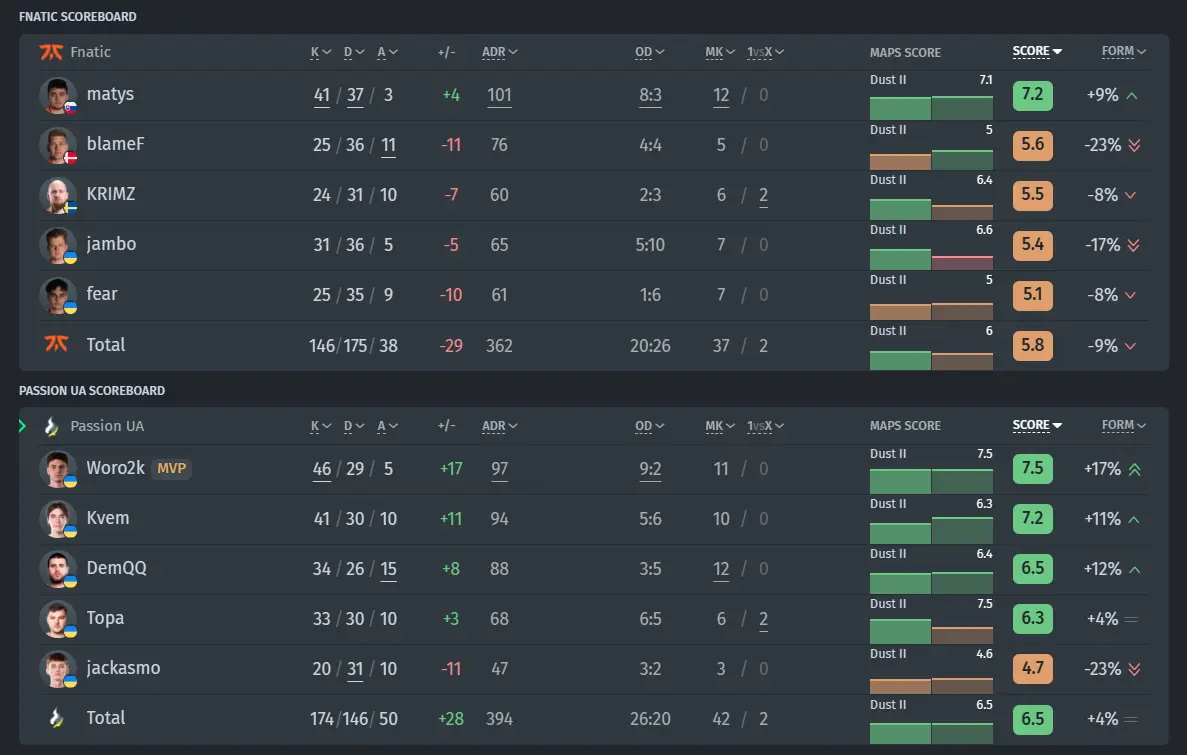
Task: Sort Fnatic scoreboard by ADR
Action: [500, 52]
